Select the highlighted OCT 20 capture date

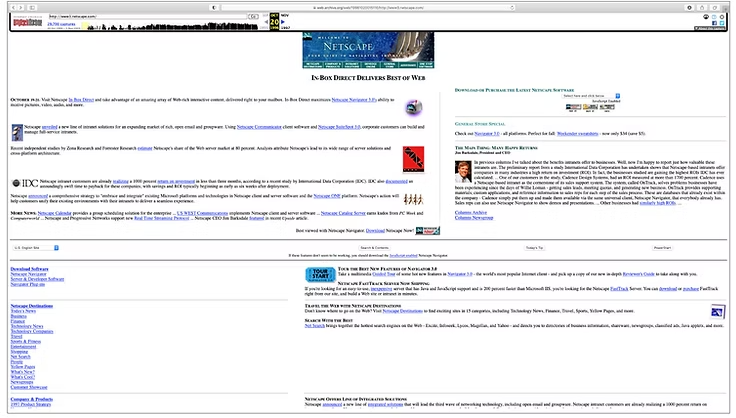click(x=275, y=22)
